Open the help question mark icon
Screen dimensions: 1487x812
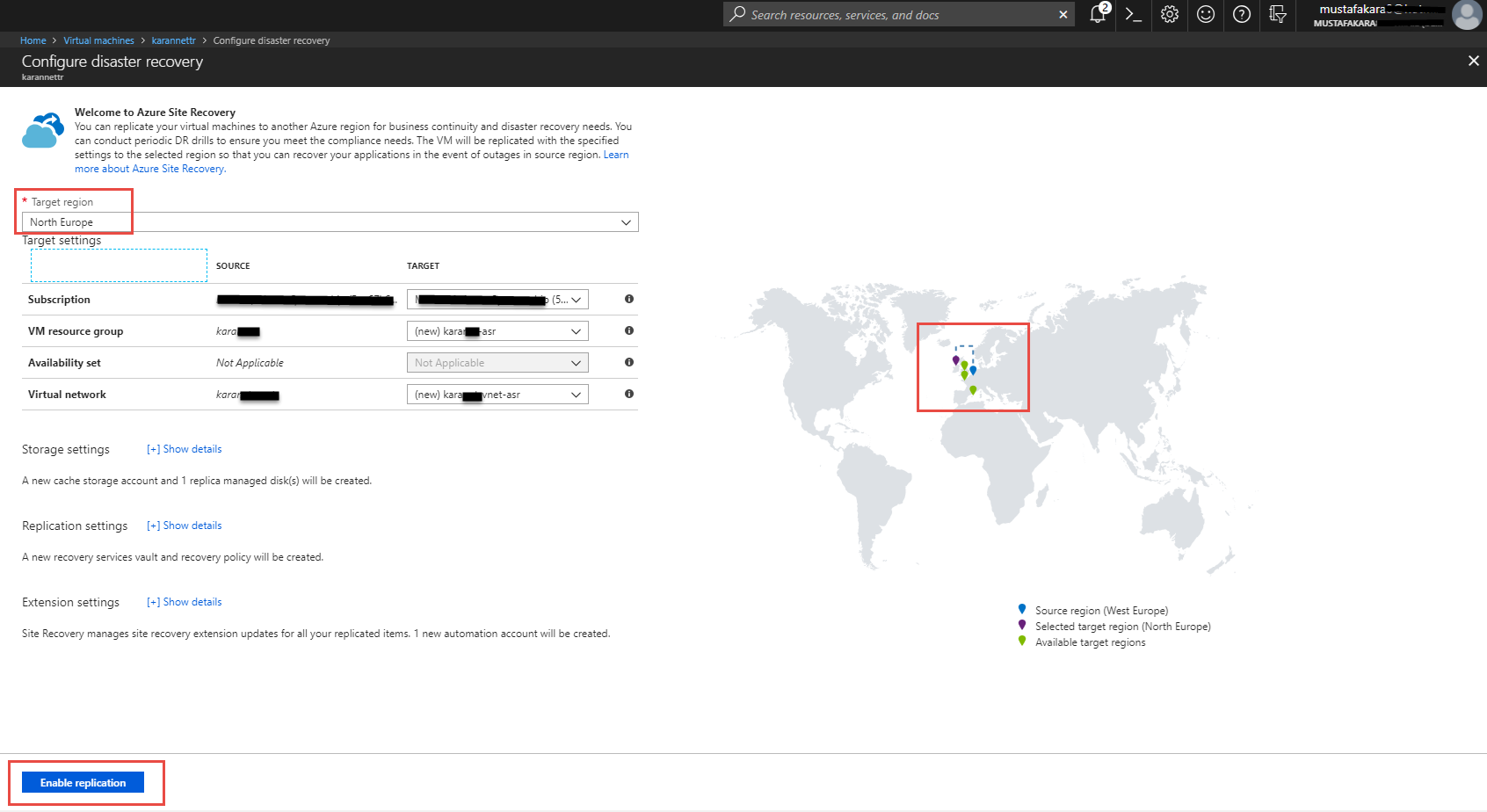click(x=1242, y=14)
